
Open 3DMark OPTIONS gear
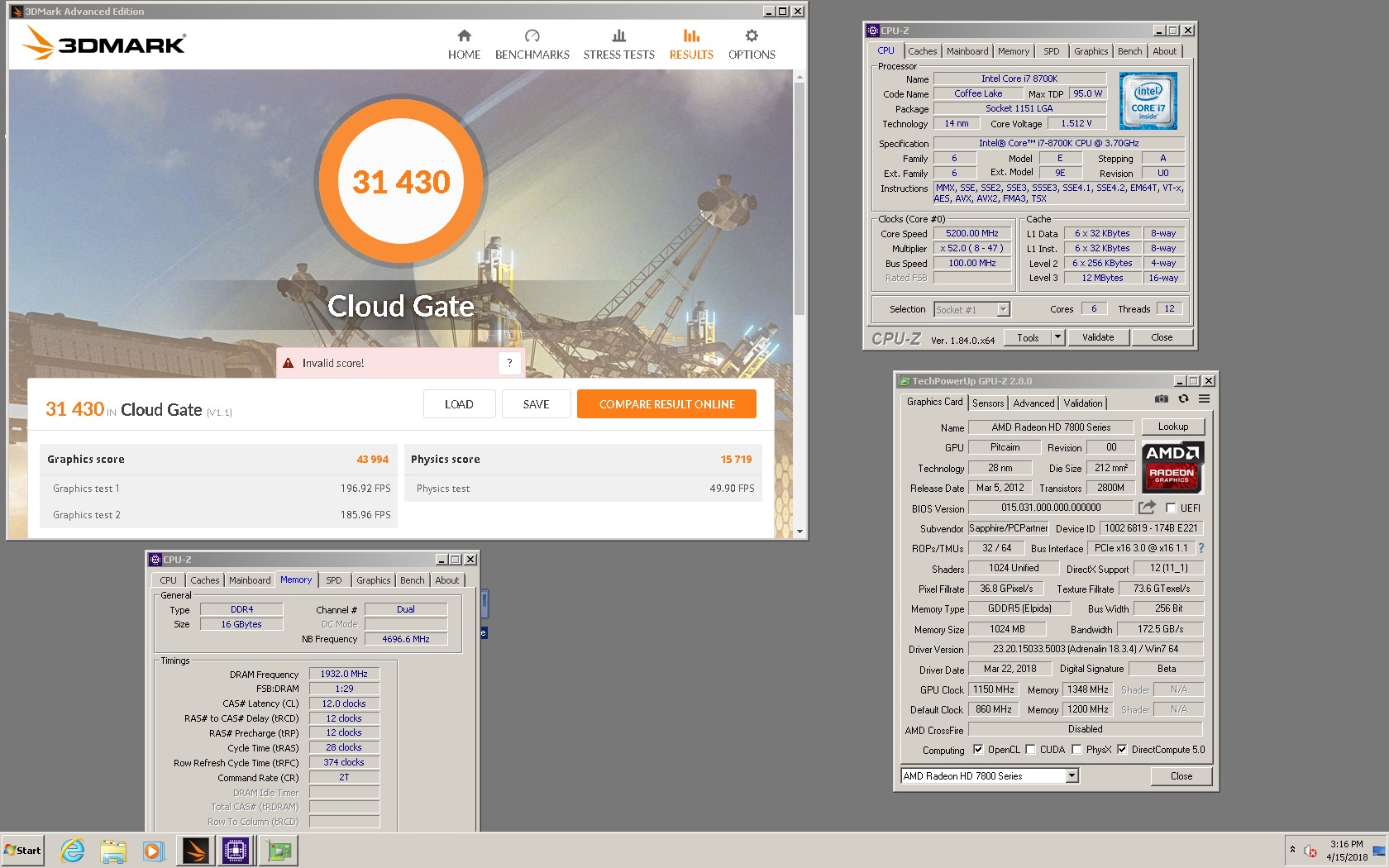coord(752,45)
